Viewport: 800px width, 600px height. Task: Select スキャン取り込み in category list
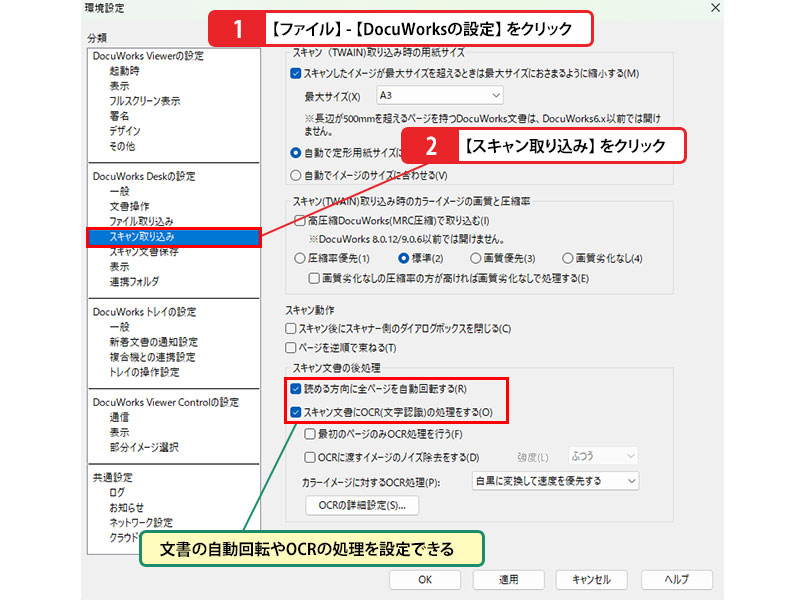174,237
